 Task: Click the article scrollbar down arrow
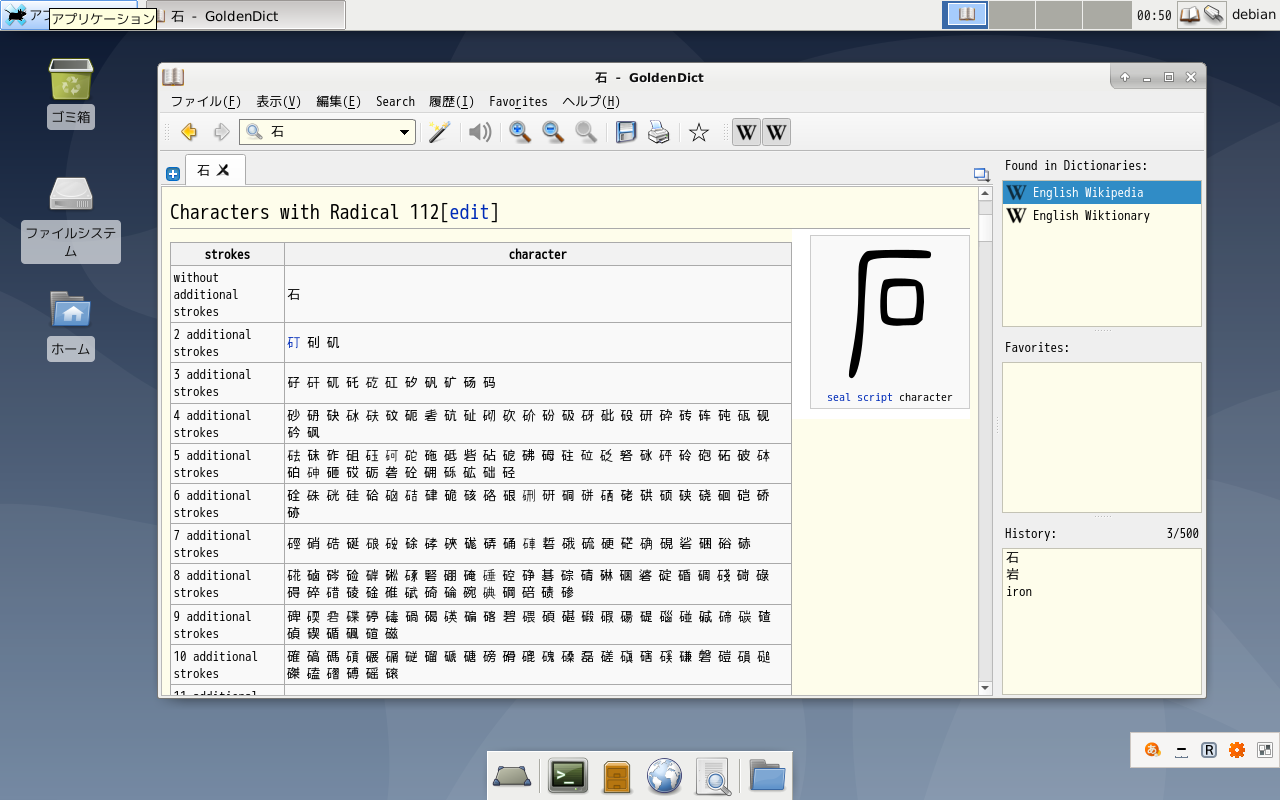(x=985, y=688)
